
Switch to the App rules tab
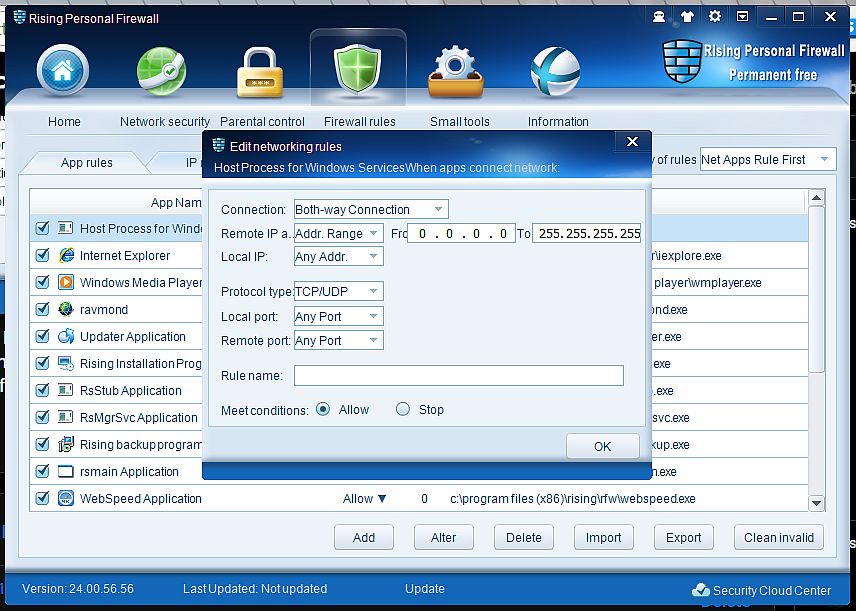[x=86, y=163]
